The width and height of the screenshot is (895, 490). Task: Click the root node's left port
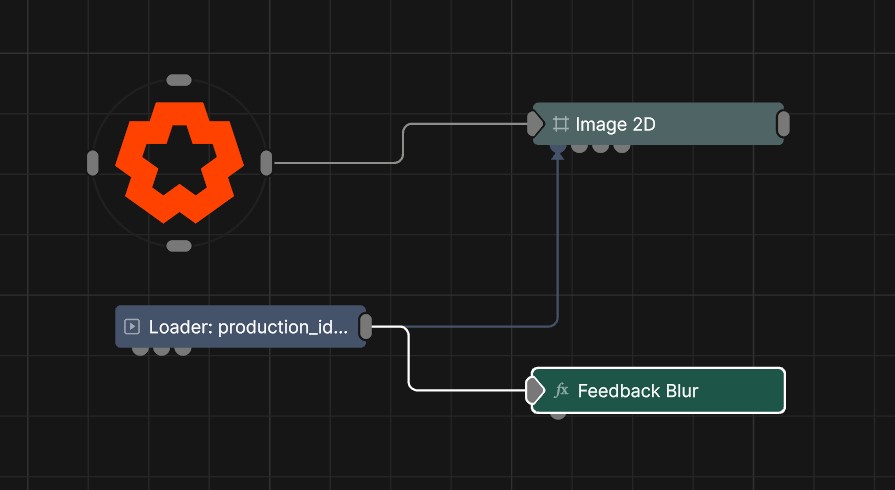tap(92, 163)
